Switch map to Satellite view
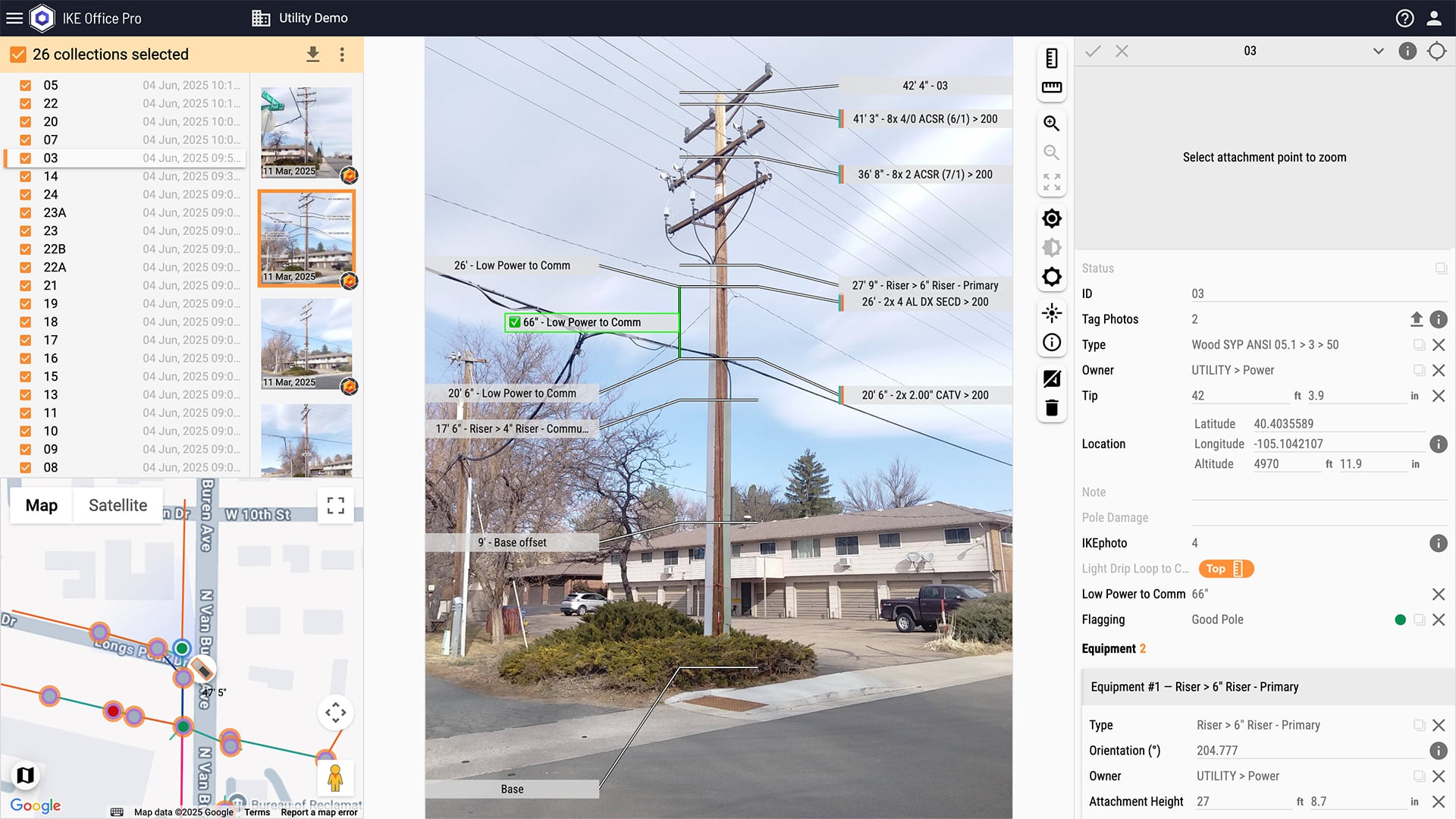Screen dimensions: 1456x819 118,506
